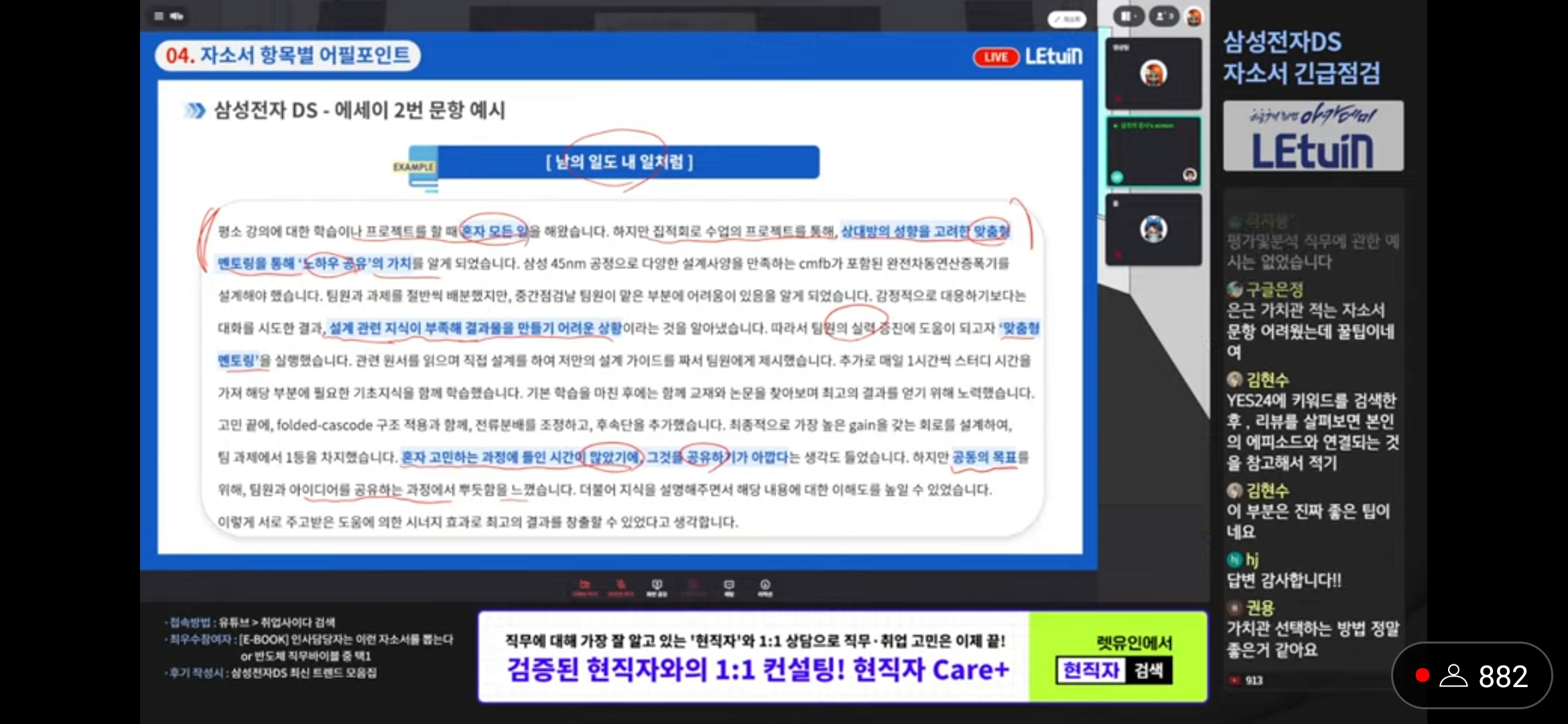Click the white pencil pill button
Viewport: 1568px width, 724px height.
[1066, 19]
